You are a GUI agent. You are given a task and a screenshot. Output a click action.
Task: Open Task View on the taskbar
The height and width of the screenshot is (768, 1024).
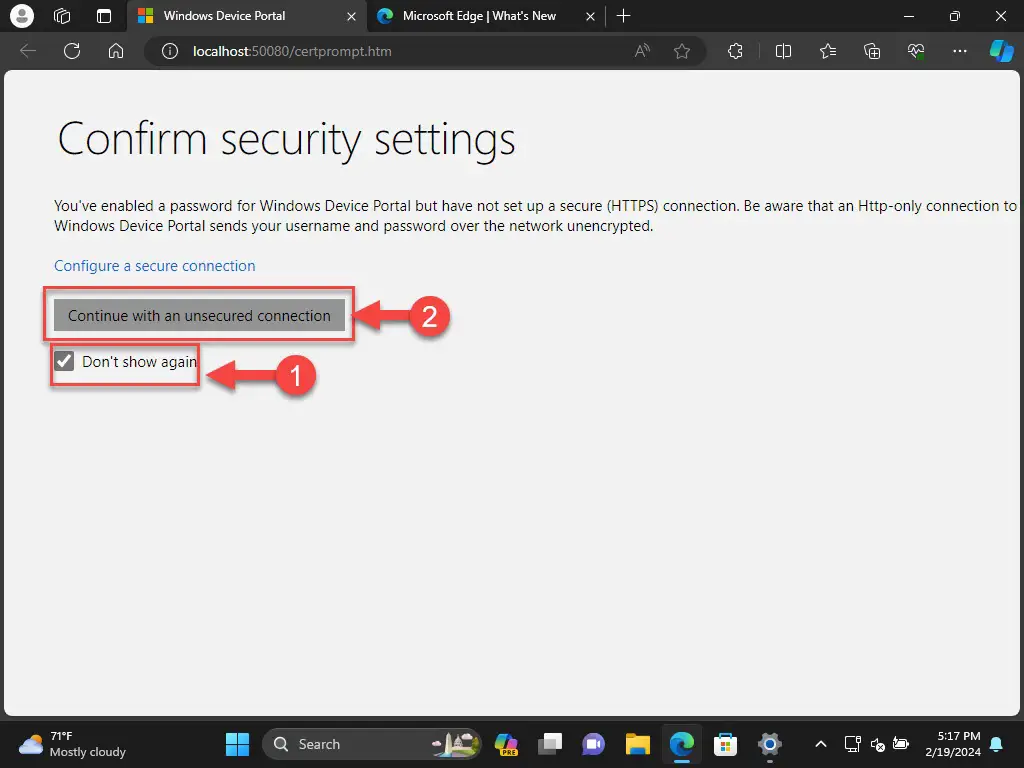click(550, 744)
